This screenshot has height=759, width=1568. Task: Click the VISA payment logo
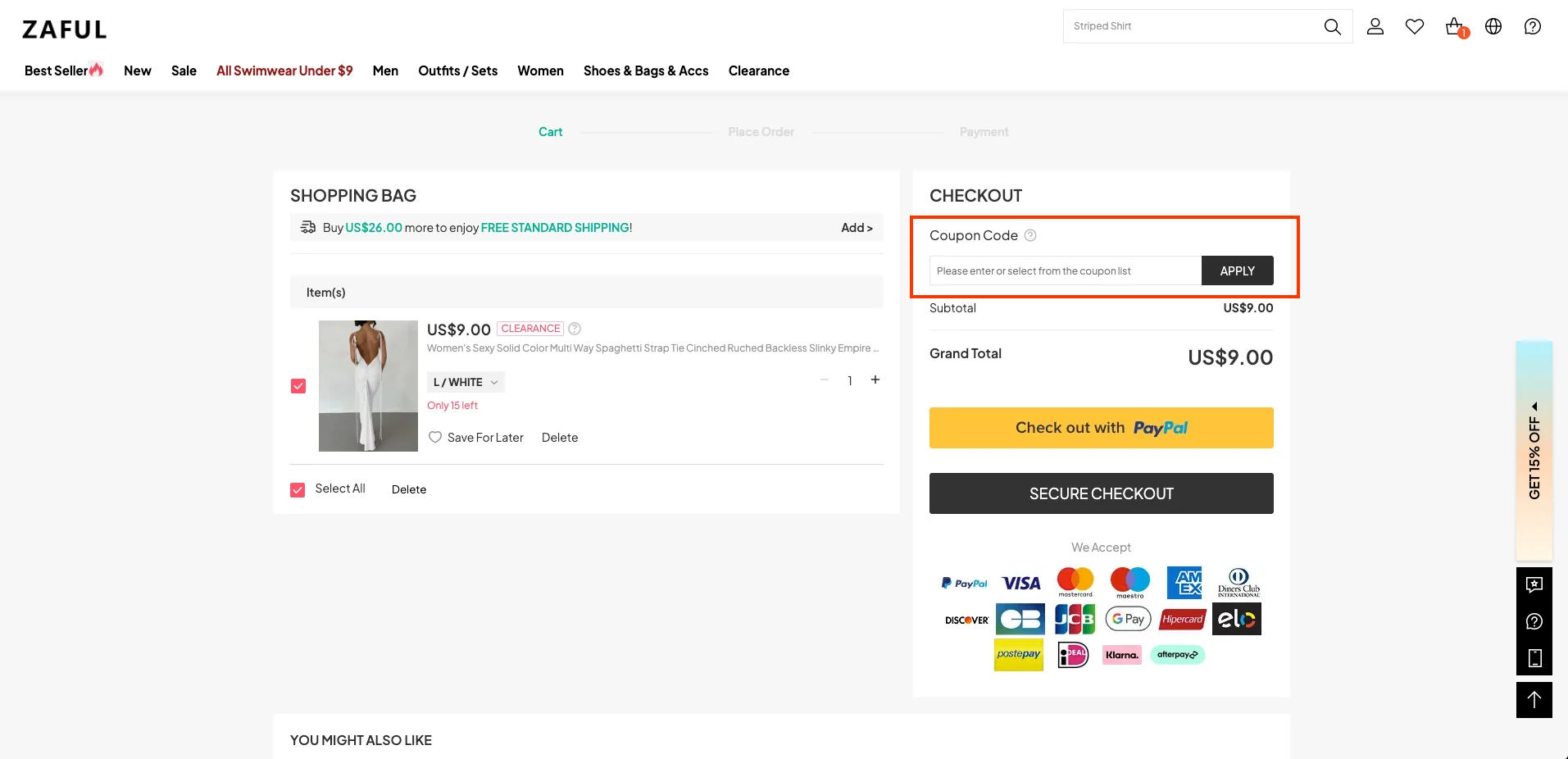point(1021,583)
